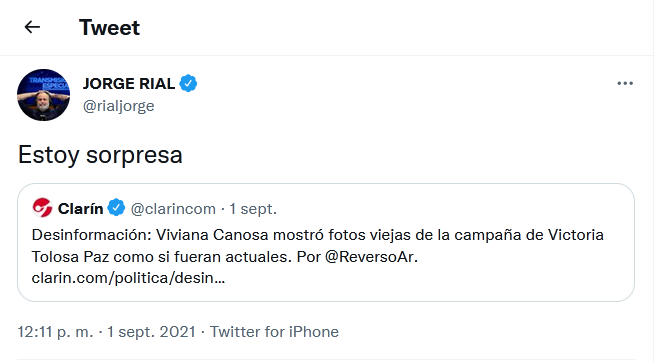Screen dimensions: 657x362
Task: Open the quoted tweet's 1 sept. date
Action: [253, 209]
